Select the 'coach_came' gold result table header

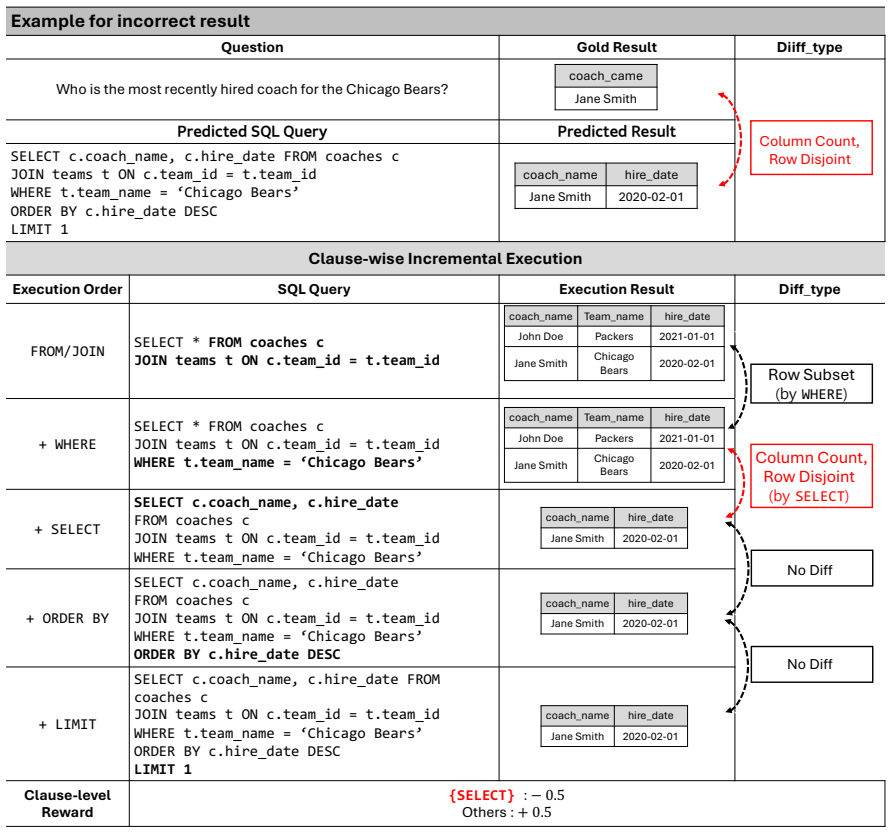click(606, 76)
